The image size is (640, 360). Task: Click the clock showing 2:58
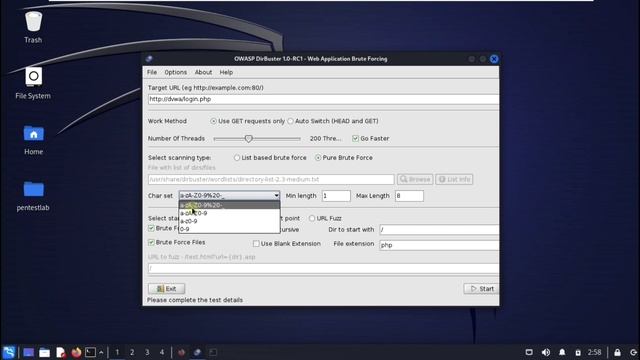(x=594, y=352)
